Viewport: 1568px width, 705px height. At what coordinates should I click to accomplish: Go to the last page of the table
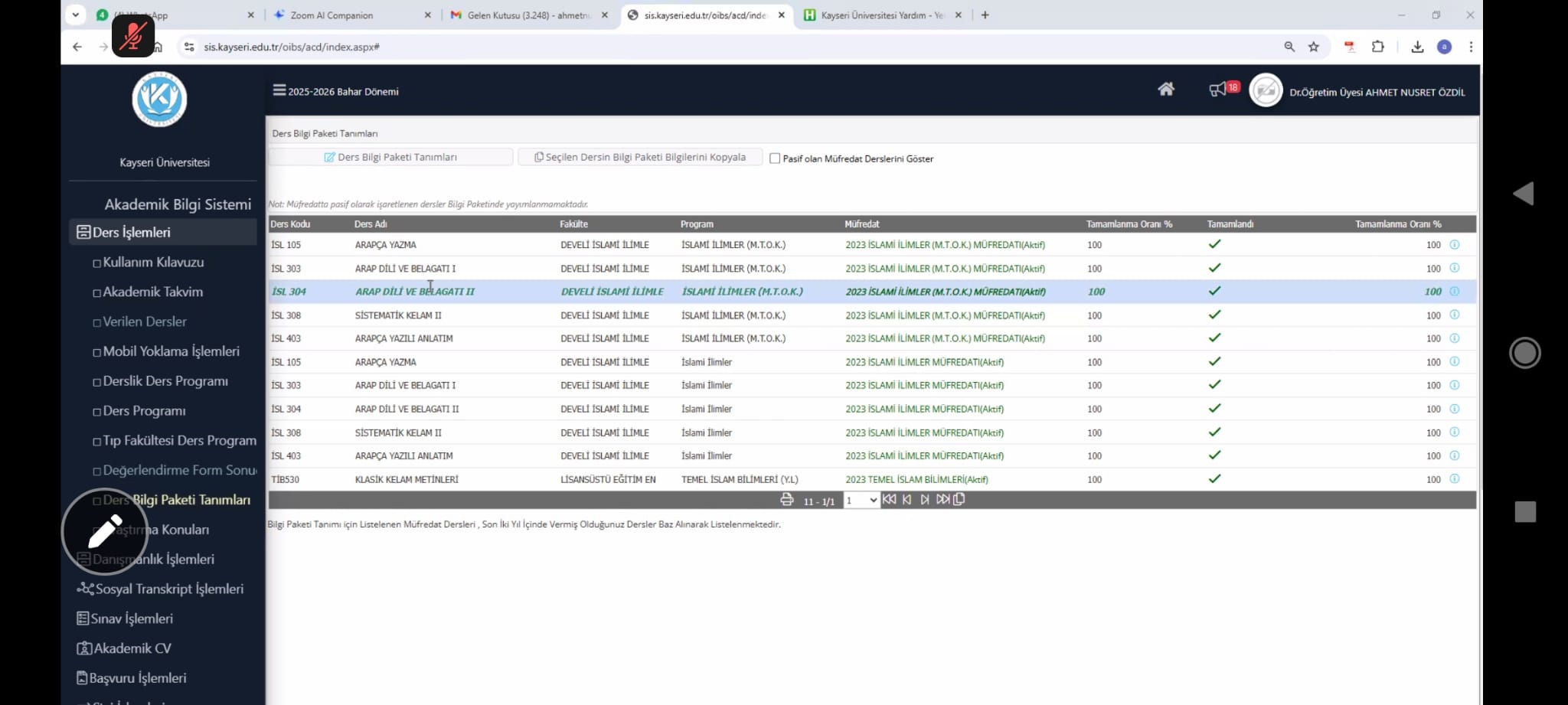[x=942, y=500]
